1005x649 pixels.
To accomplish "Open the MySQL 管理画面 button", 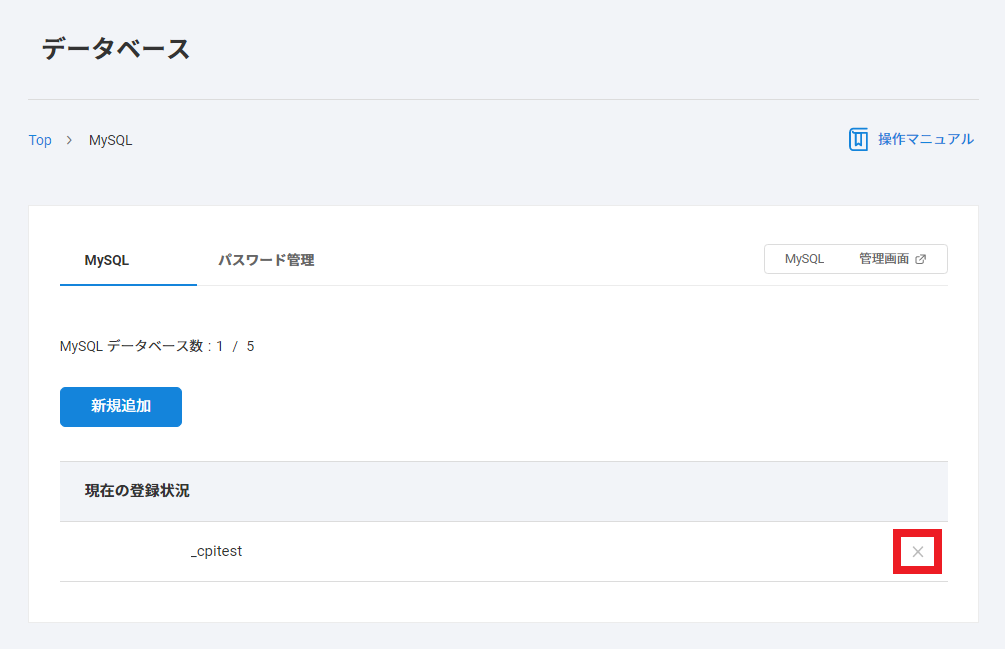I will click(855, 259).
